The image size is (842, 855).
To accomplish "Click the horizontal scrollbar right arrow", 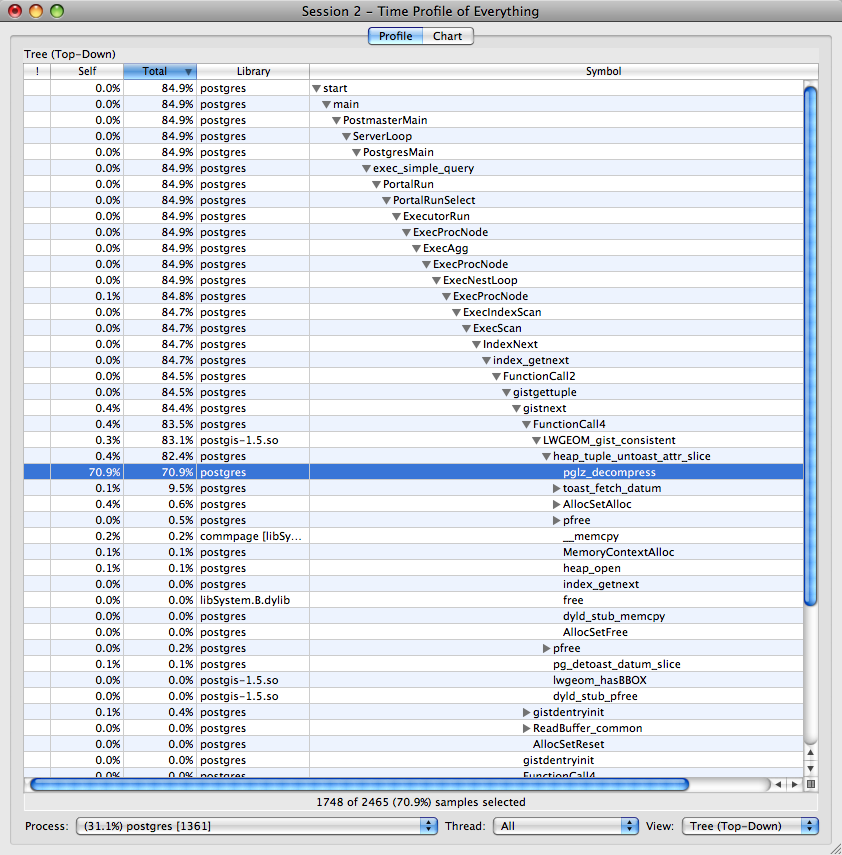I will (x=795, y=784).
